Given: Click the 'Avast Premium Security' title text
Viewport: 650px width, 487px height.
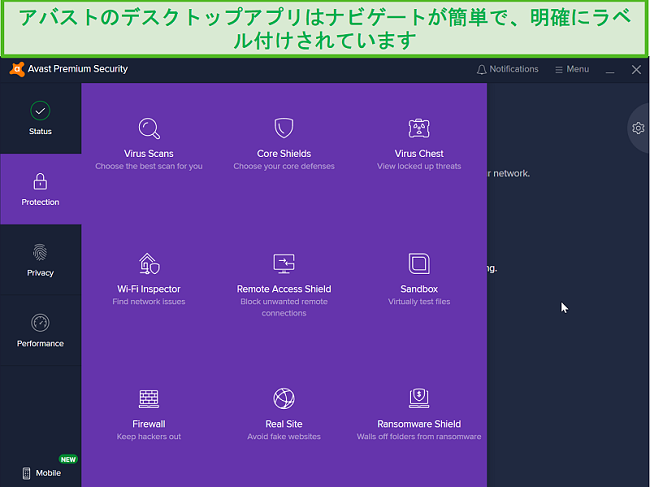Looking at the screenshot, I should 78,69.
